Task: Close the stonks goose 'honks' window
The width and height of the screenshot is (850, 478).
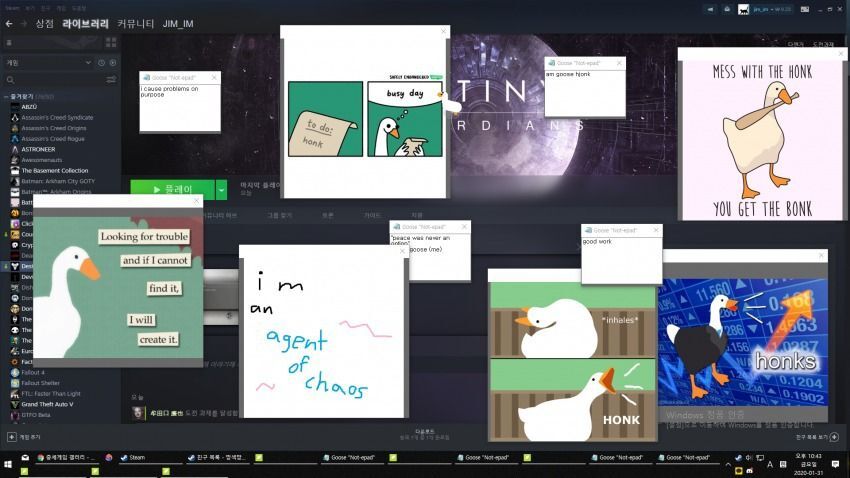Action: pos(821,255)
